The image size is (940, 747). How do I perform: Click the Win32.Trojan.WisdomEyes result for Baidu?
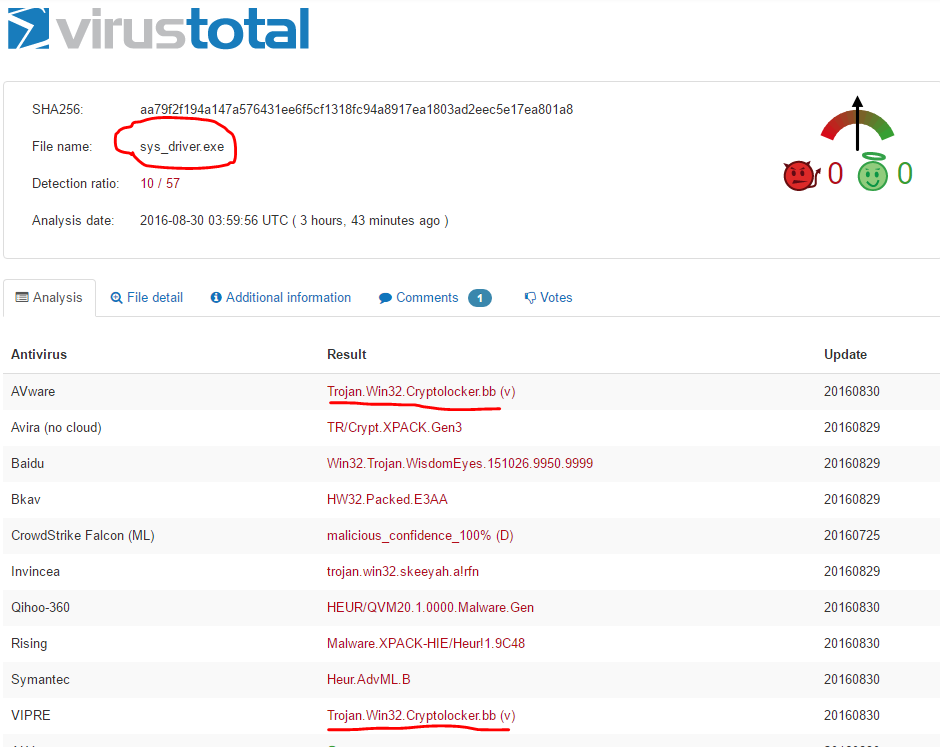click(460, 463)
